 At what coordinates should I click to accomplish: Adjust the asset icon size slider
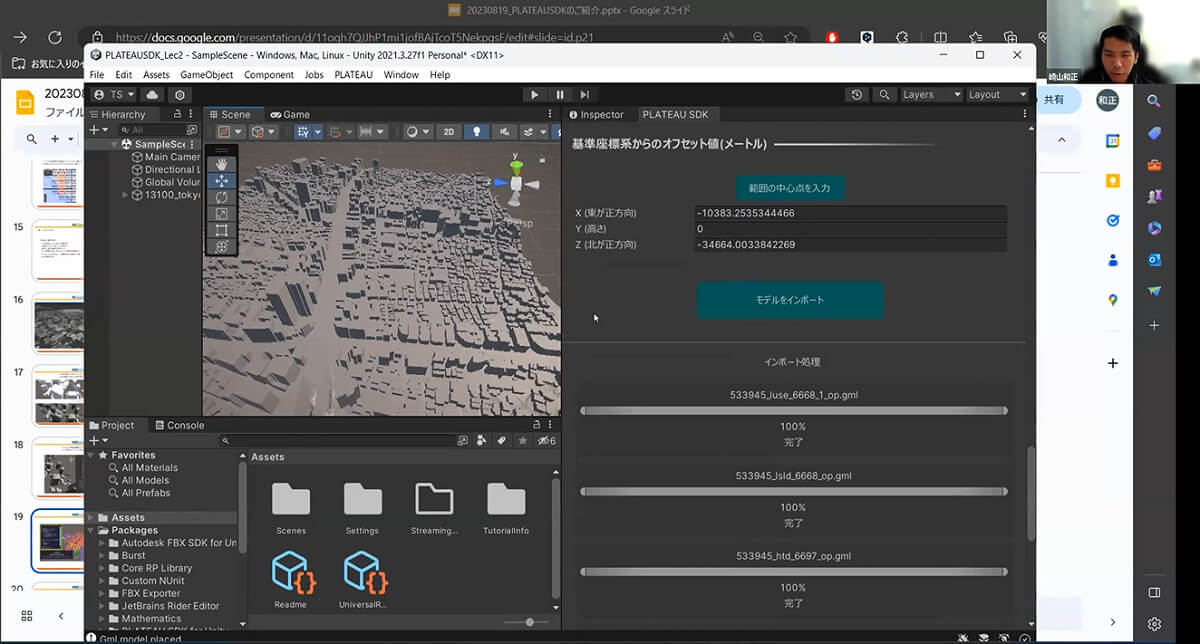(530, 622)
